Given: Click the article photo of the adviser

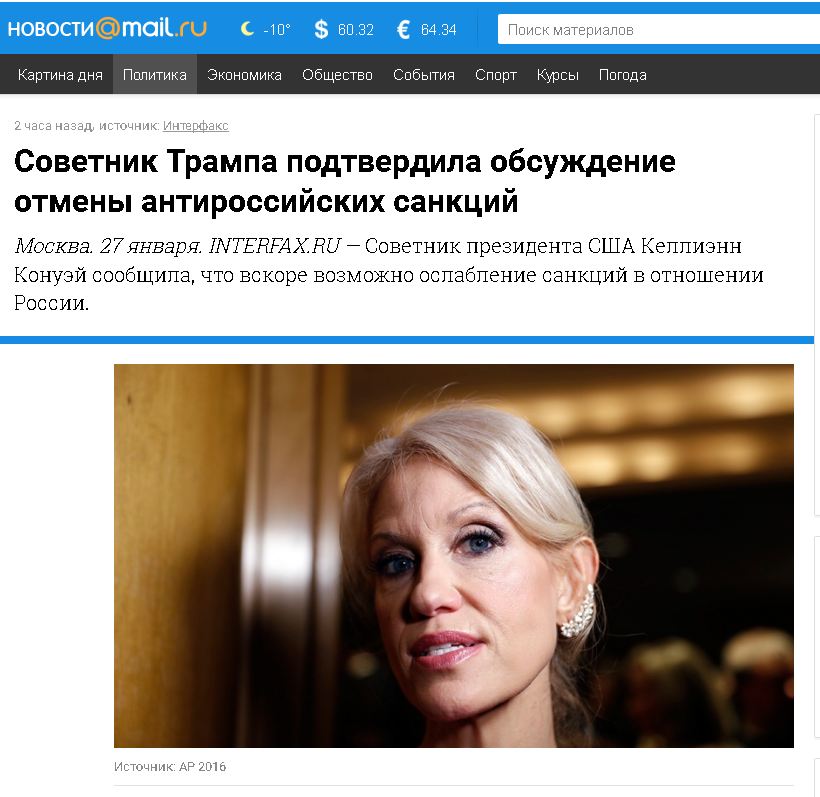Looking at the screenshot, I should [453, 555].
